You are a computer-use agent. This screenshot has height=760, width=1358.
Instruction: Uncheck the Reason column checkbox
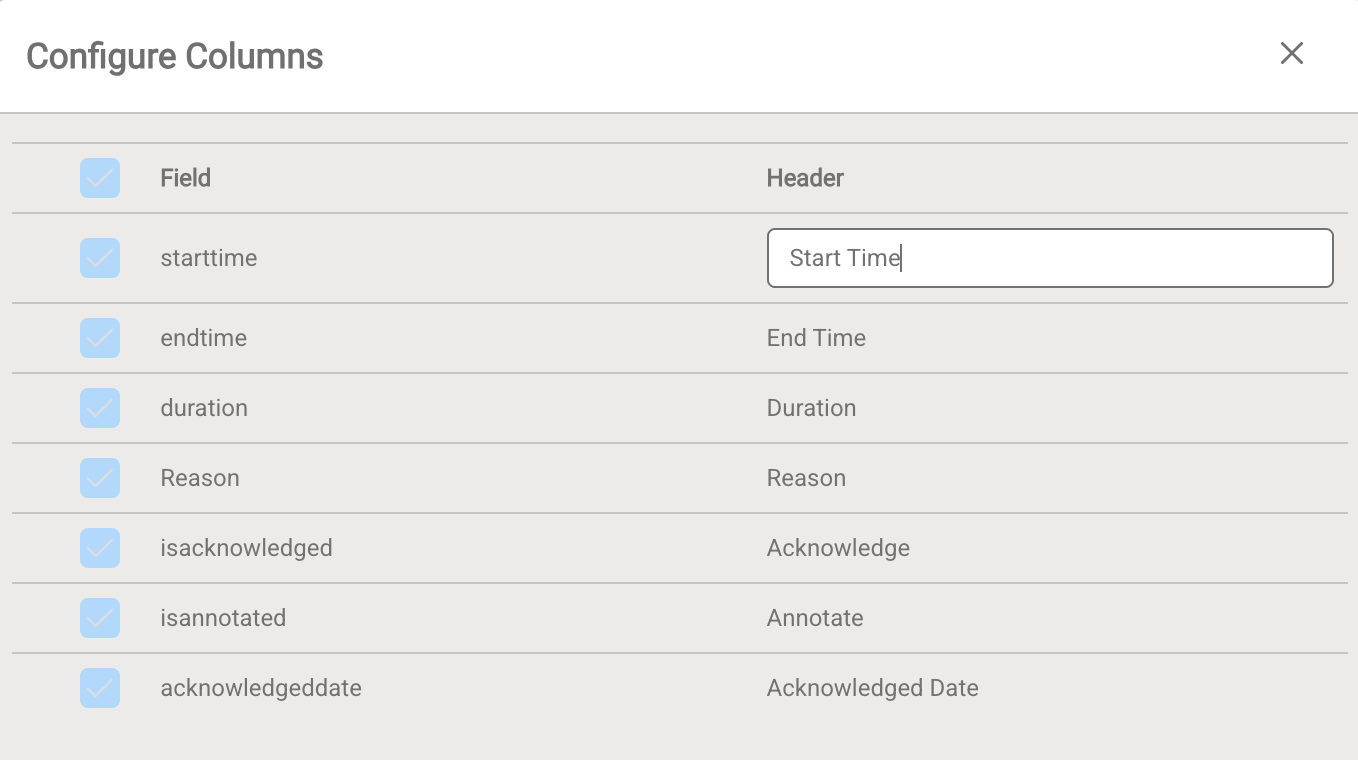click(99, 477)
